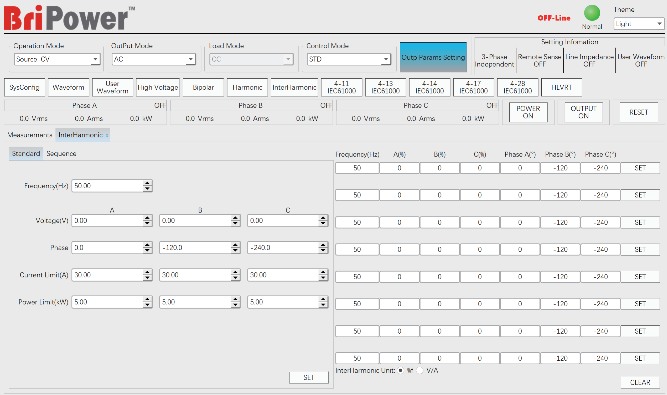Click the green Normal status indicator

[x=592, y=13]
